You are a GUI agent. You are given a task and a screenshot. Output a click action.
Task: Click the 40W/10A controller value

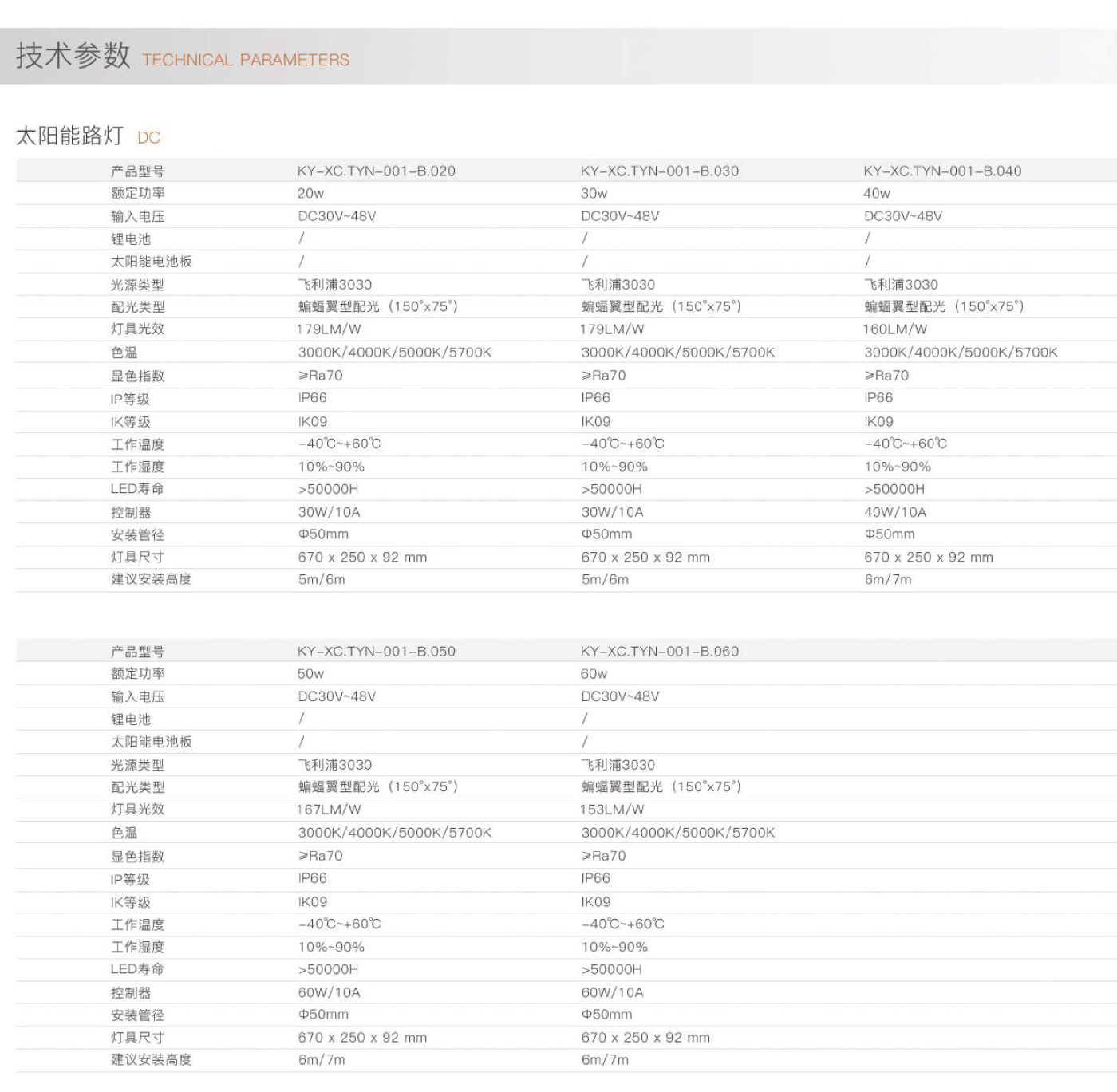coord(894,512)
